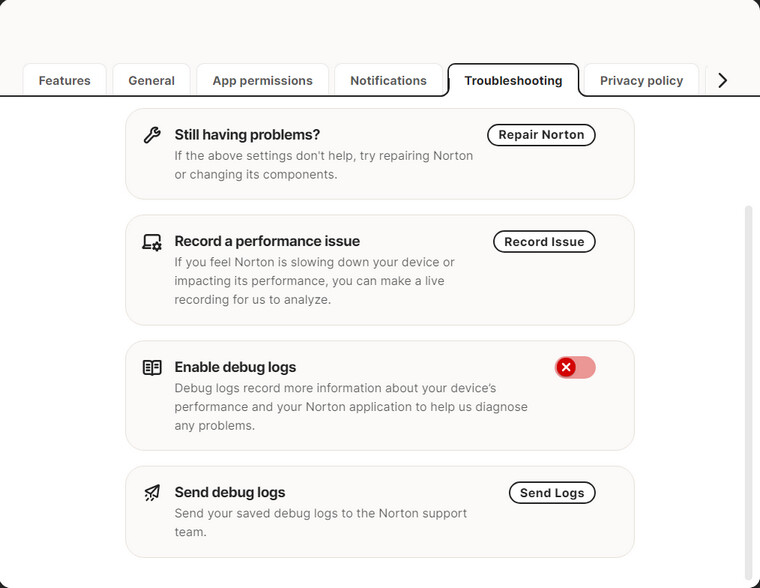Click the wrench icon beside Still having problems

(152, 135)
